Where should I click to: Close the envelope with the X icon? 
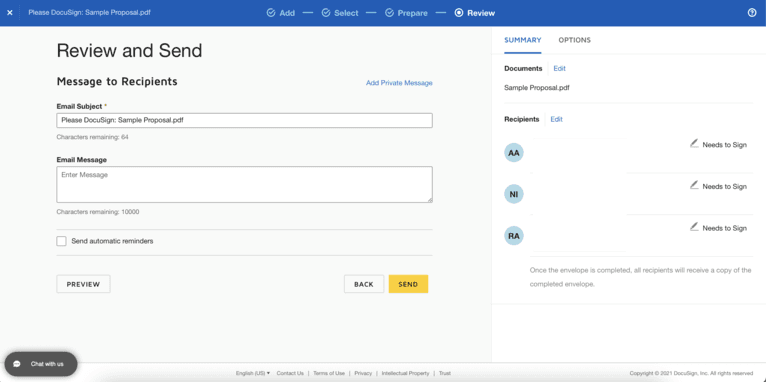pyautogui.click(x=10, y=13)
